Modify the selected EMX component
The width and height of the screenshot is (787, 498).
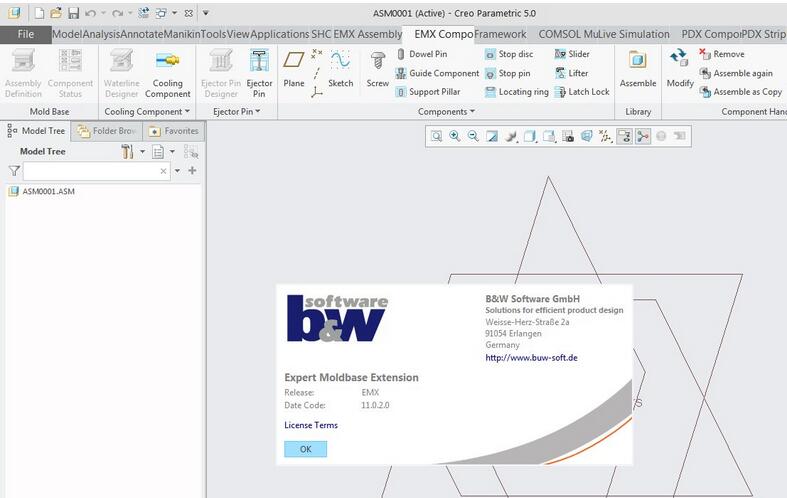pyautogui.click(x=680, y=69)
